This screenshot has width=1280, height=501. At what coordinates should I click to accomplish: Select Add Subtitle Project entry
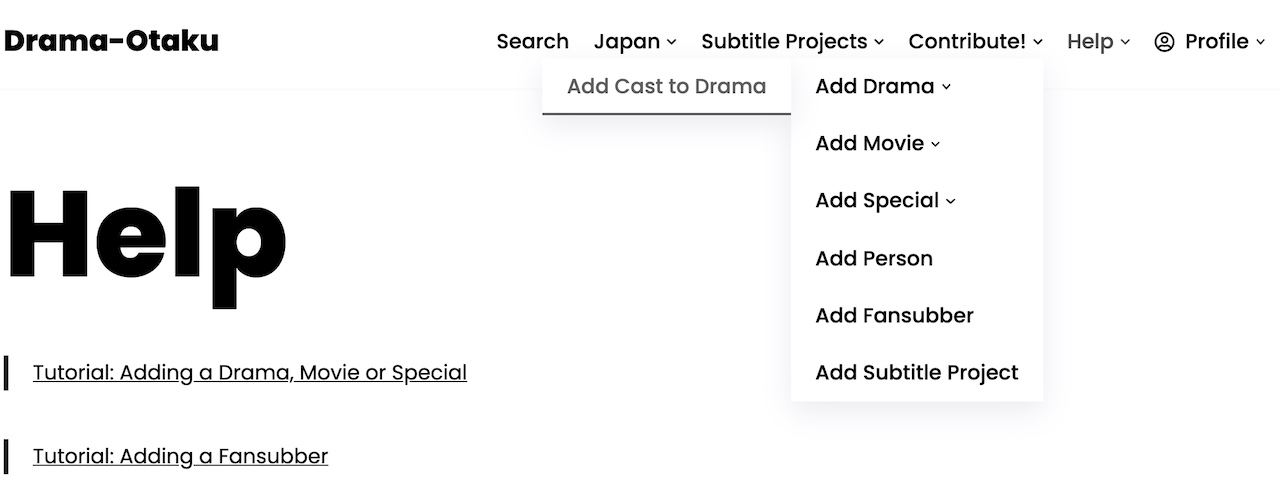(917, 372)
